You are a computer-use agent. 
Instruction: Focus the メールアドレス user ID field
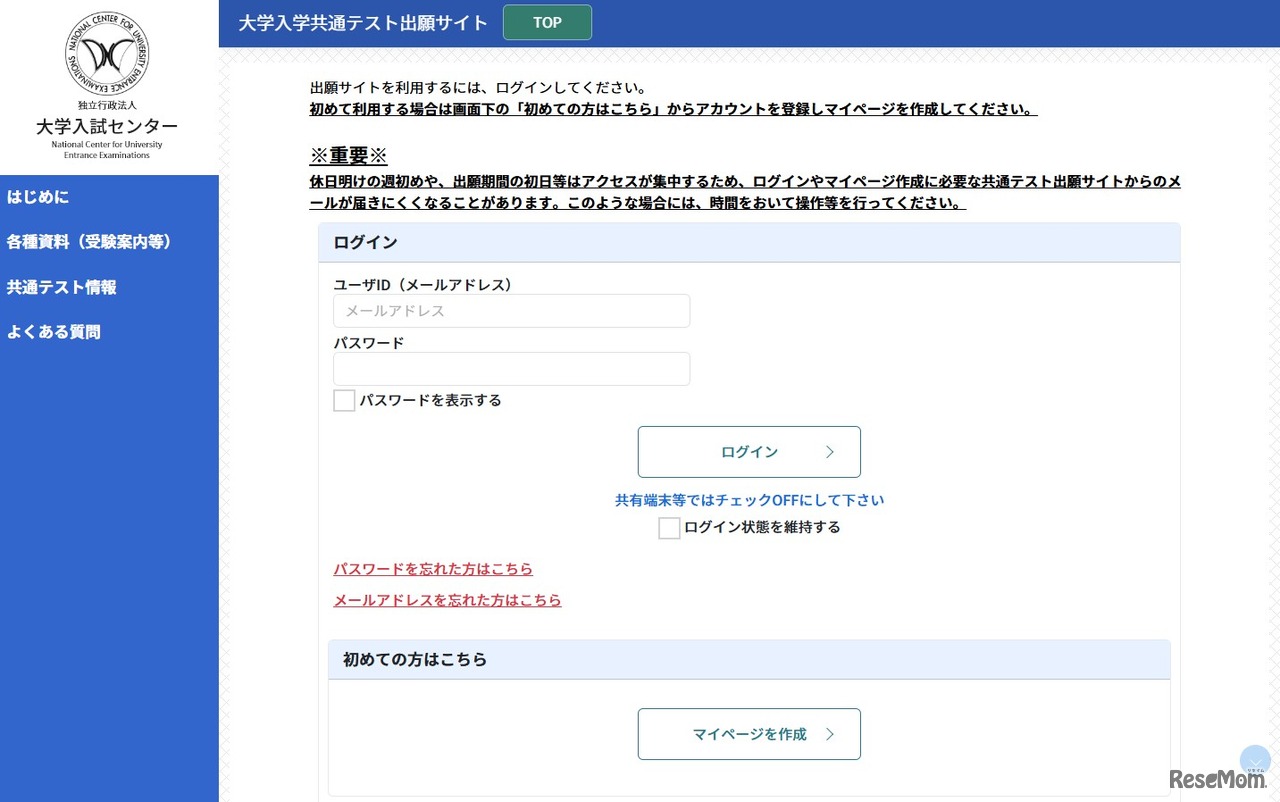(x=511, y=311)
